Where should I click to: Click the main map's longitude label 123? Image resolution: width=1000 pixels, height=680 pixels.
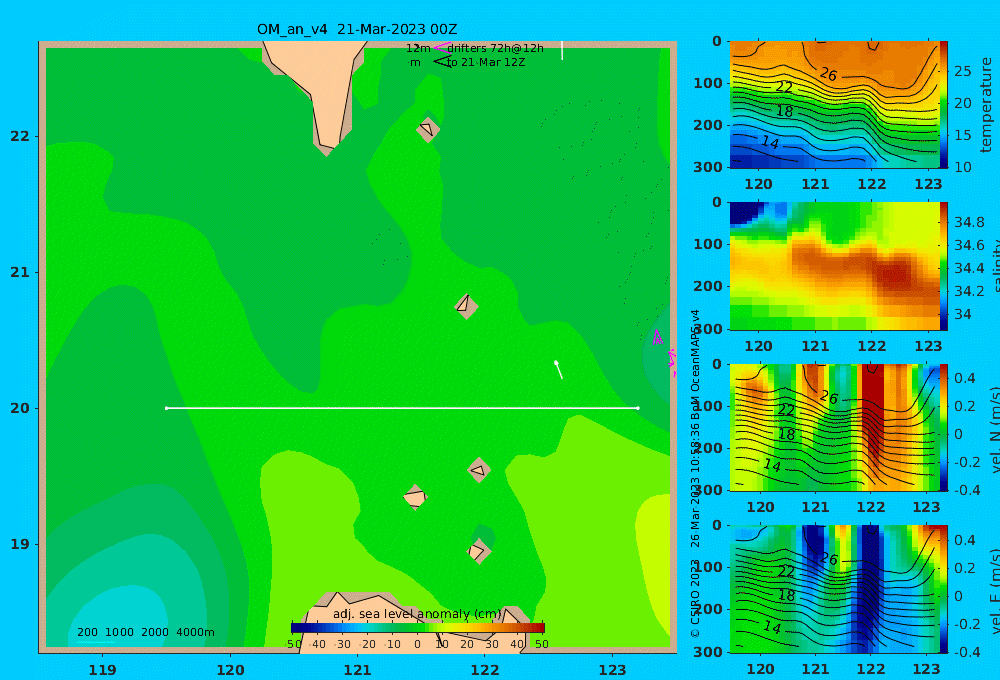612,670
